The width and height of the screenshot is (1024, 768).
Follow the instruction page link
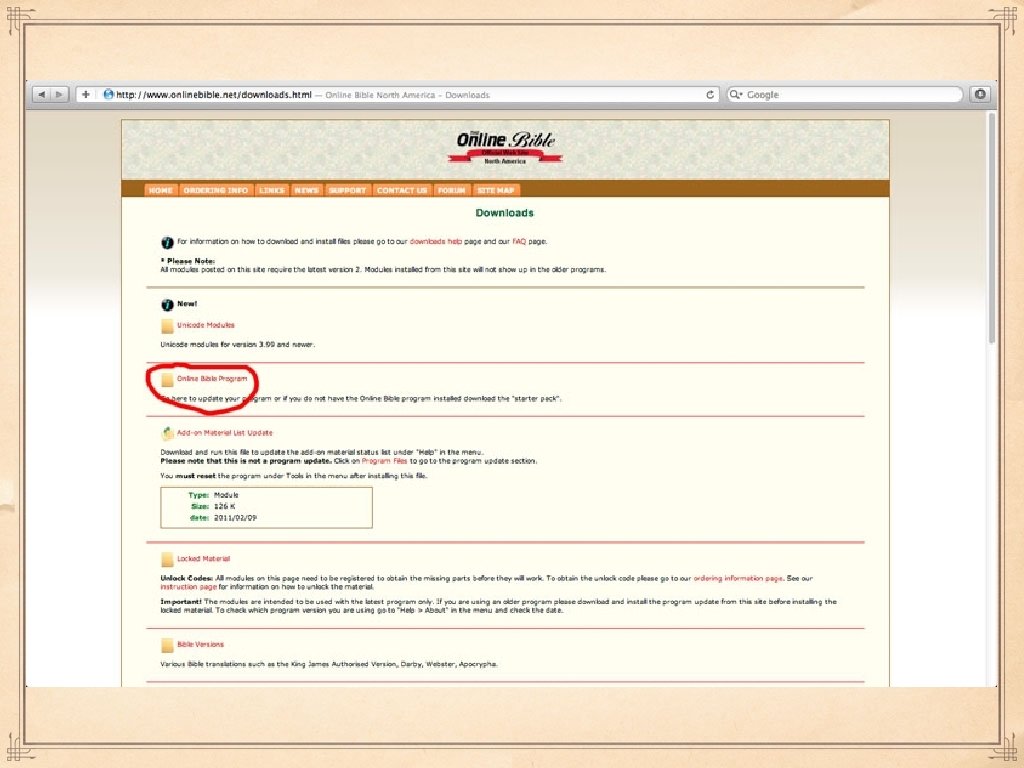(189, 587)
